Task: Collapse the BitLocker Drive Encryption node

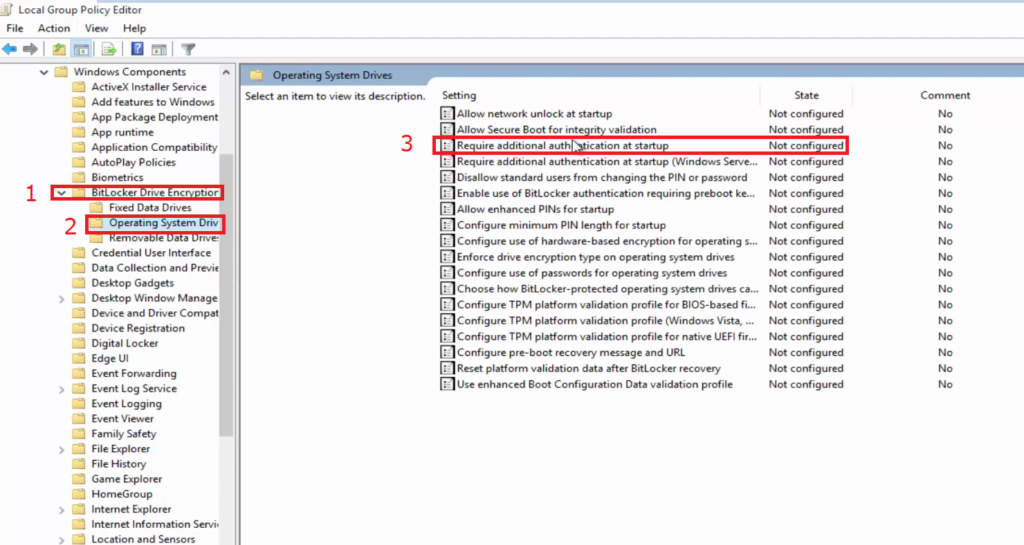Action: 61,193
